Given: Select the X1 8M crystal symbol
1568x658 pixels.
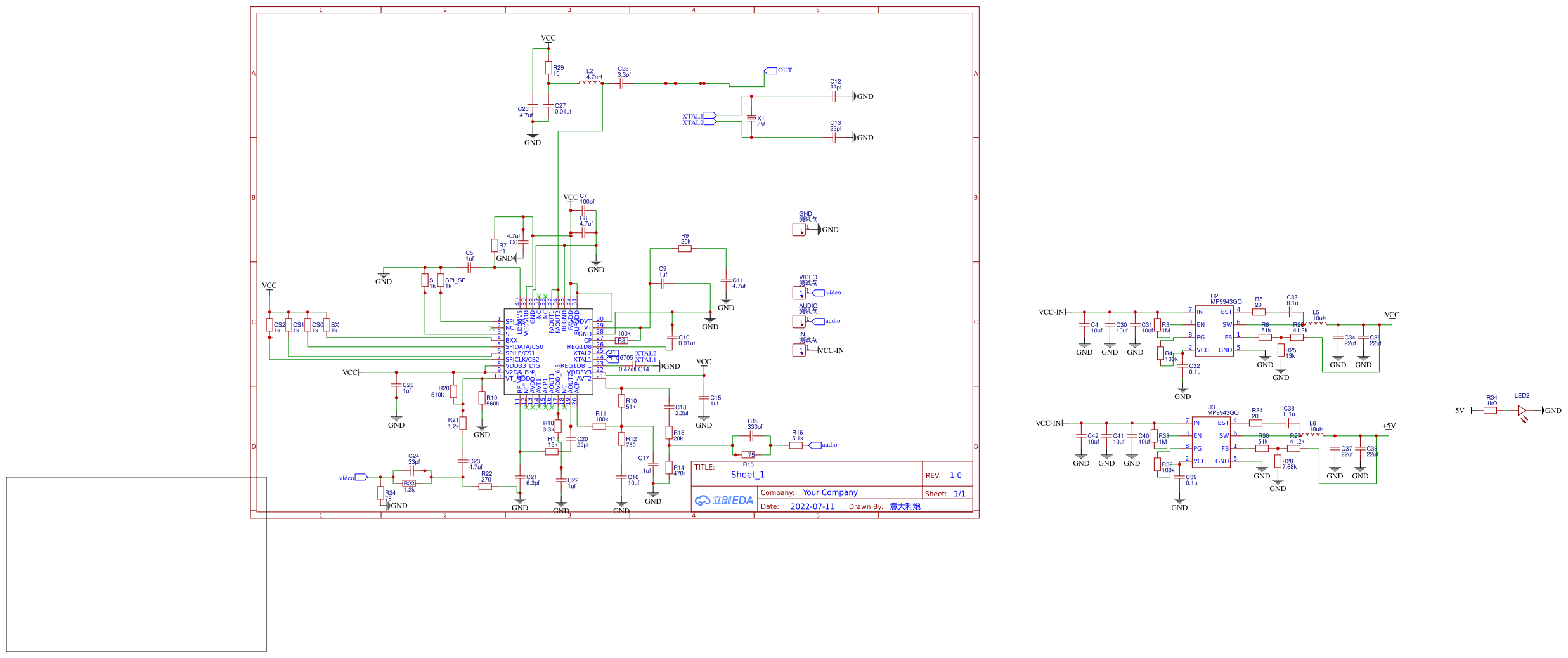Looking at the screenshot, I should (751, 119).
